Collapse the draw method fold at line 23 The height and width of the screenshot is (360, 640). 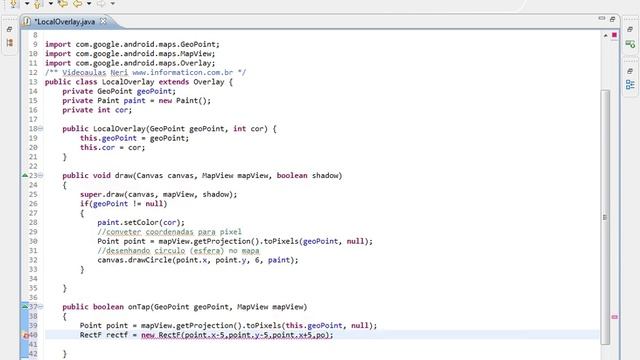[x=40, y=176]
